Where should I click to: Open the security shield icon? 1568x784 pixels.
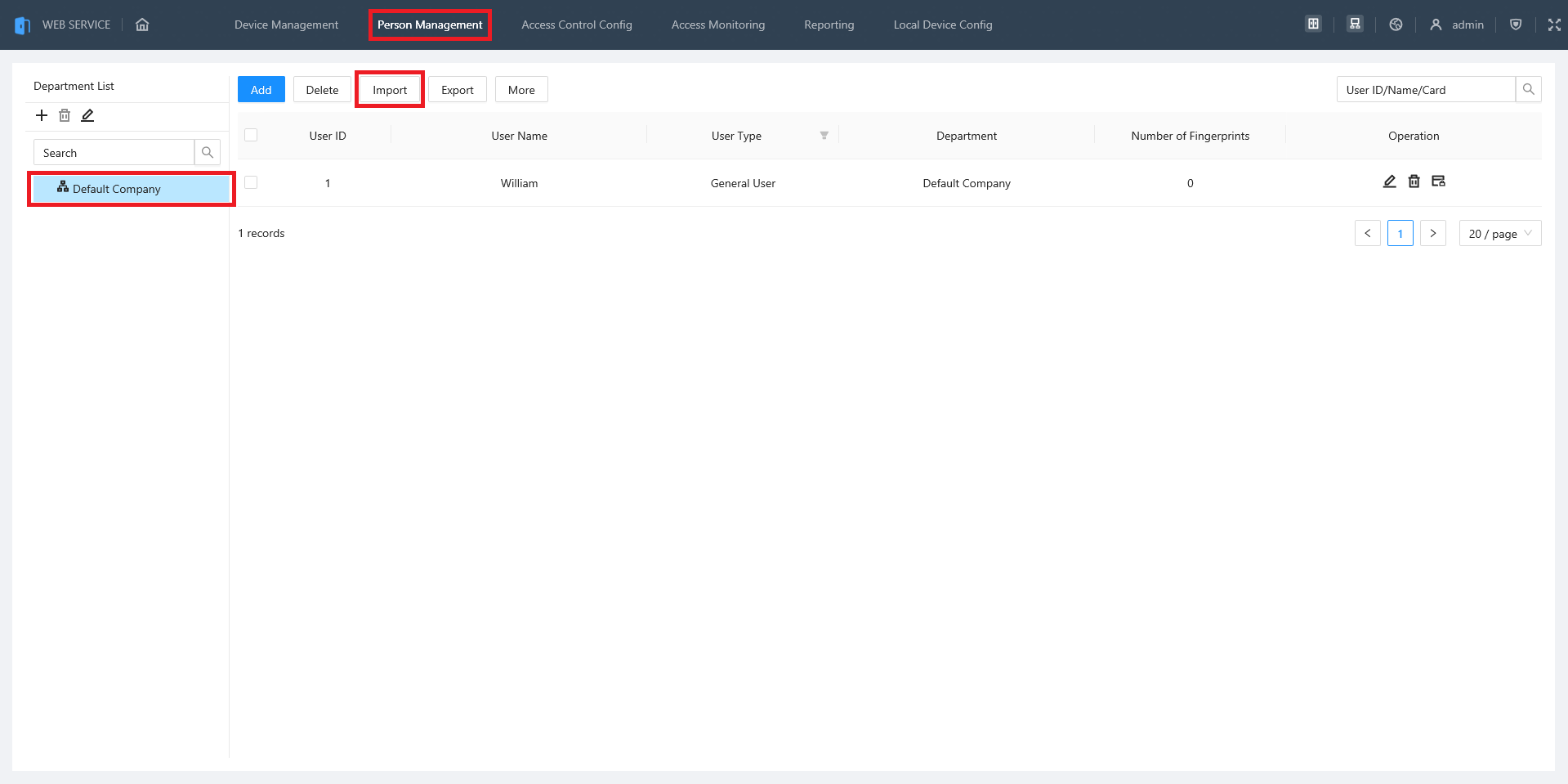click(1516, 25)
